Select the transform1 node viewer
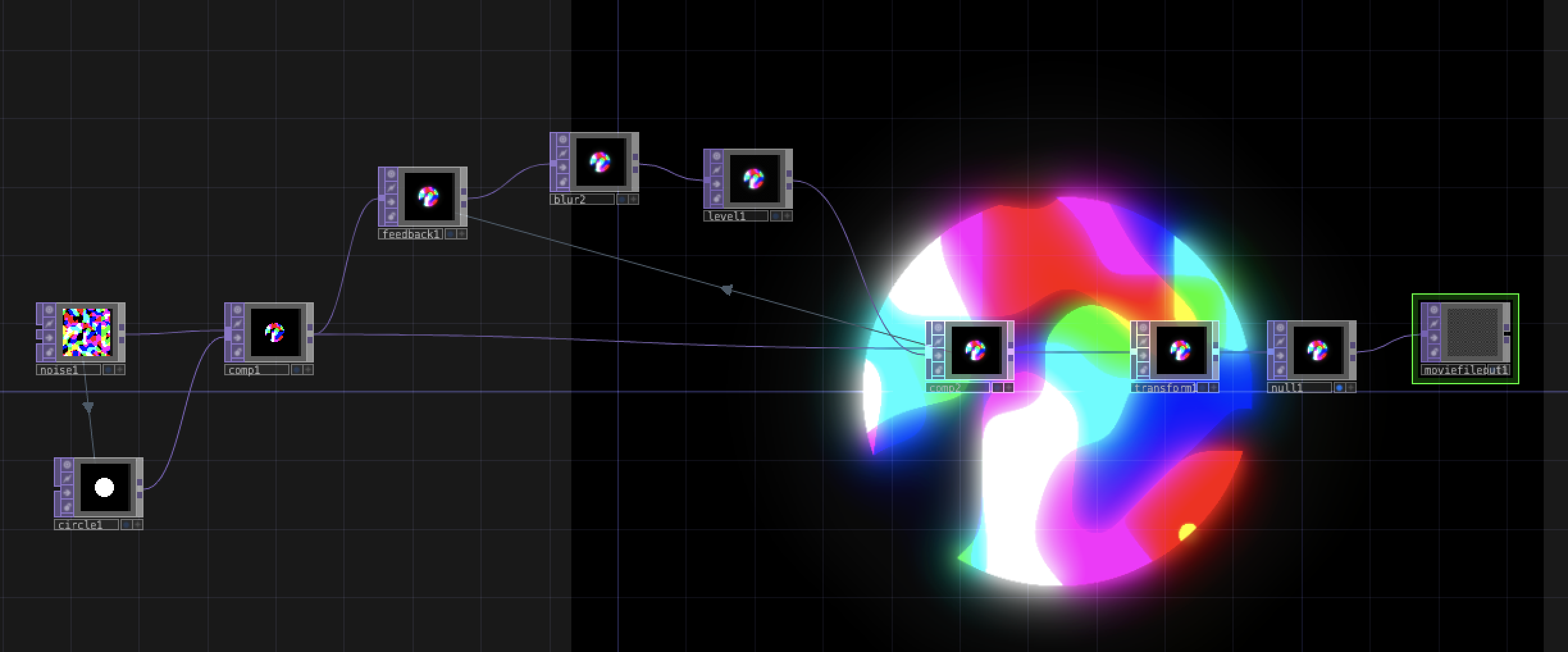The width and height of the screenshot is (1568, 652). pos(1181,350)
